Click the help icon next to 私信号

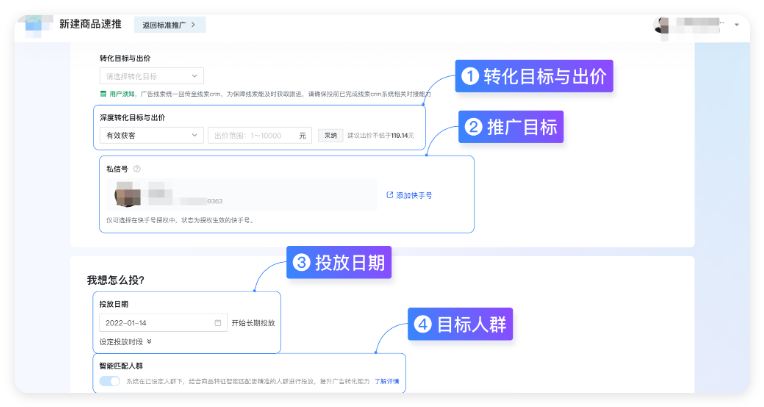[x=137, y=169]
